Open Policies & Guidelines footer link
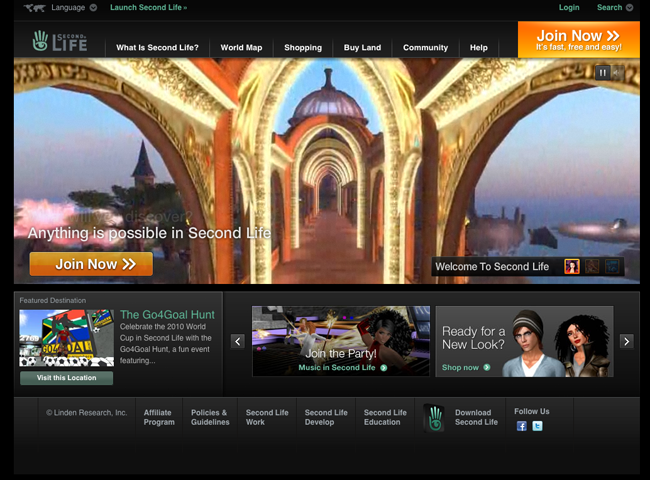The width and height of the screenshot is (650, 480). pos(210,417)
